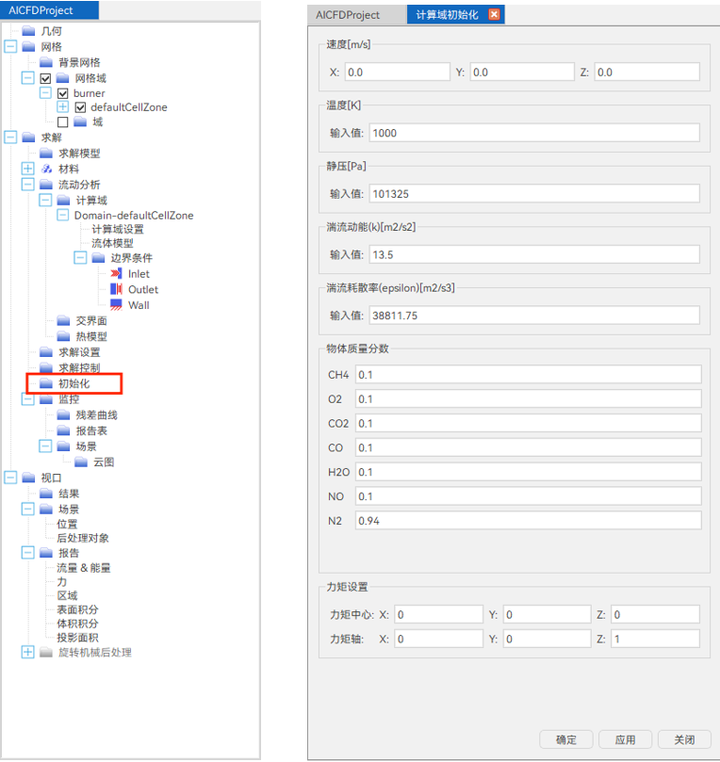The image size is (720, 762).
Task: Check the 域 checkbox
Action: pos(63,121)
